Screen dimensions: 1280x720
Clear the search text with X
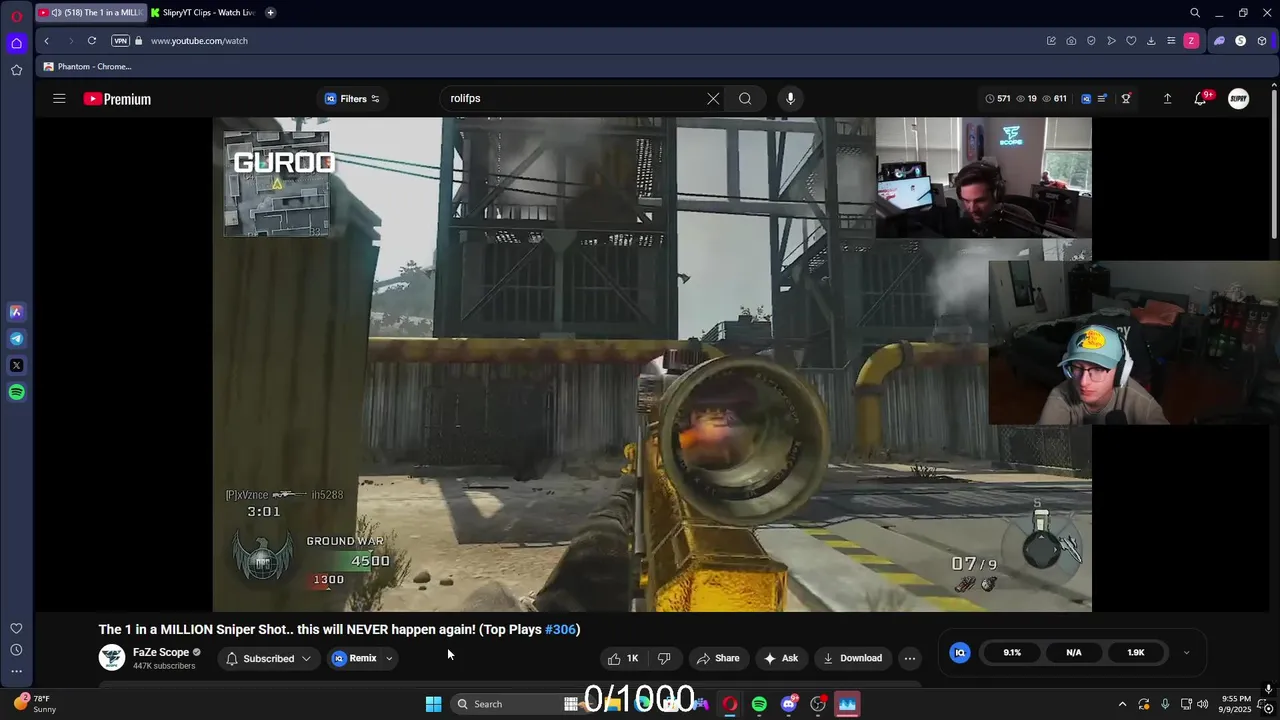click(713, 99)
